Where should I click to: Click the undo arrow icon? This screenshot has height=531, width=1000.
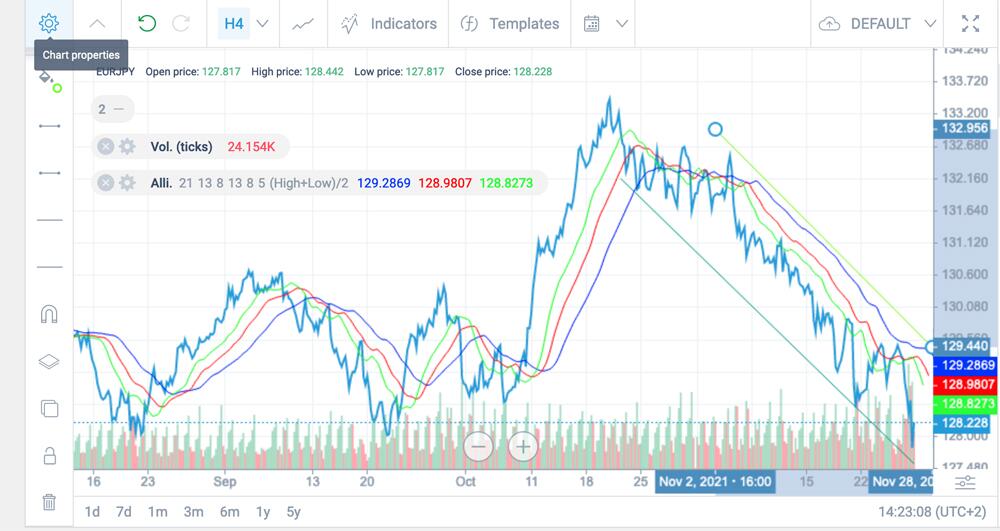click(147, 23)
